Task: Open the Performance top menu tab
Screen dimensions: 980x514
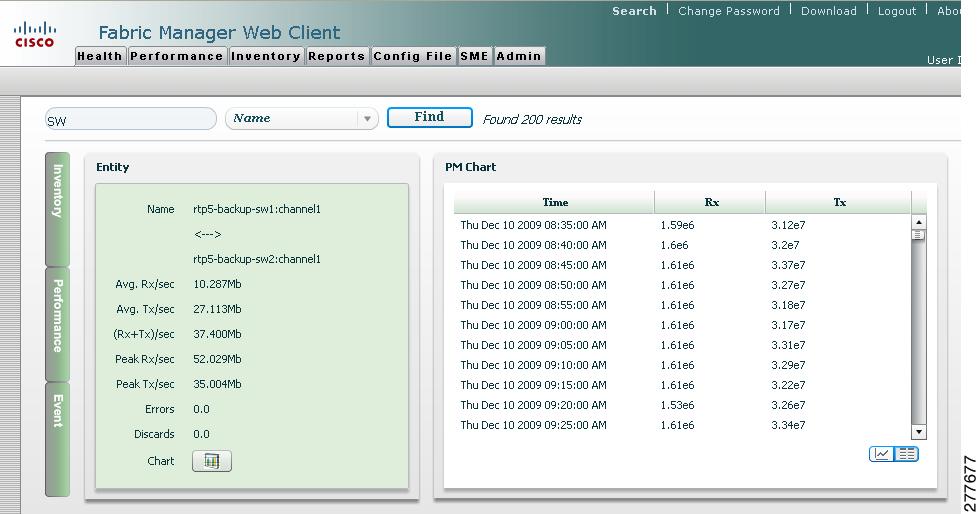Action: pos(177,56)
